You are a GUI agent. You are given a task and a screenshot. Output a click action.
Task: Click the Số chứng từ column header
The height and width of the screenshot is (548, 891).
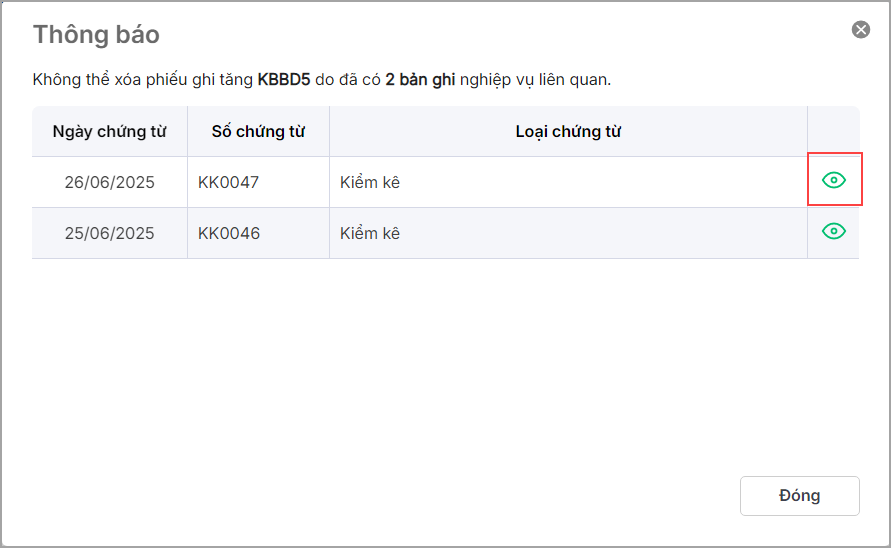coord(258,131)
